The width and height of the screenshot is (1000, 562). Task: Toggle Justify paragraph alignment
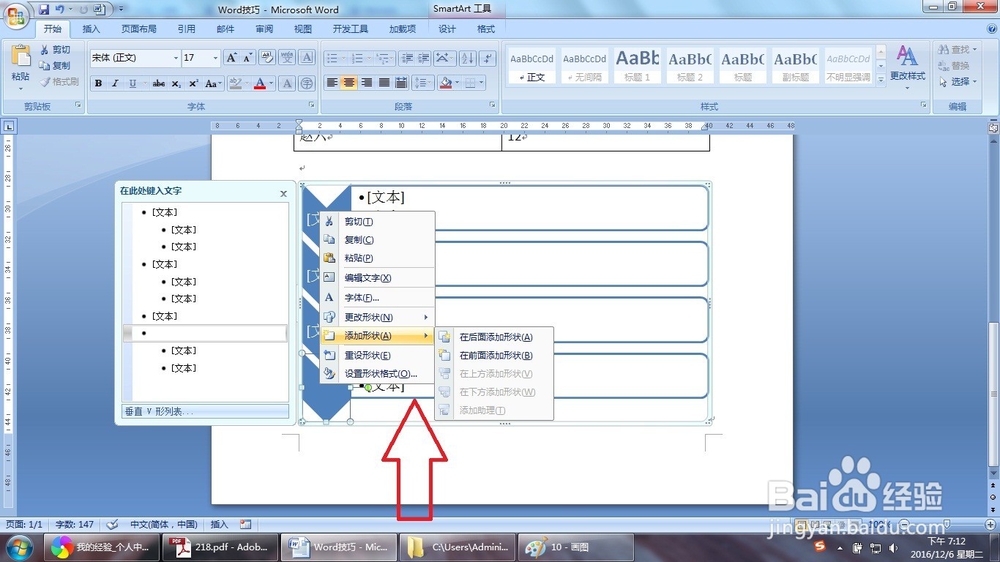(x=384, y=83)
